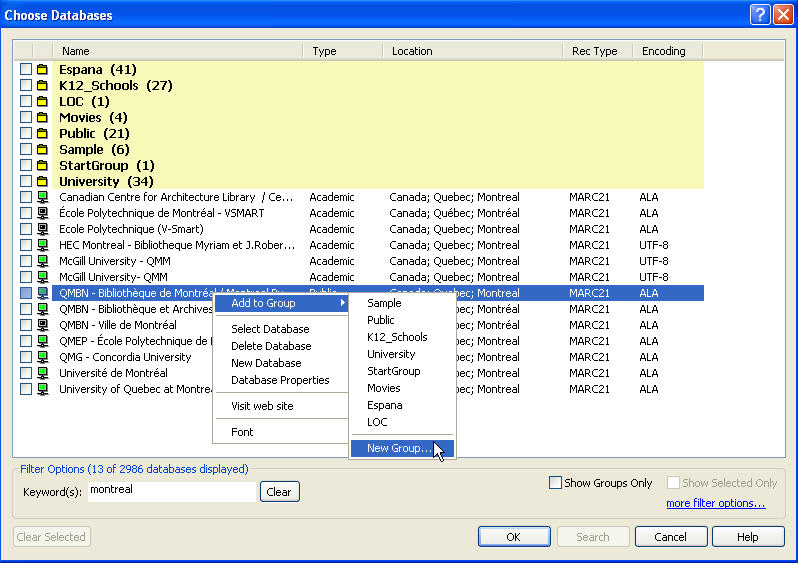798x563 pixels.
Task: Tick the Movies group checkbox
Action: [25, 117]
